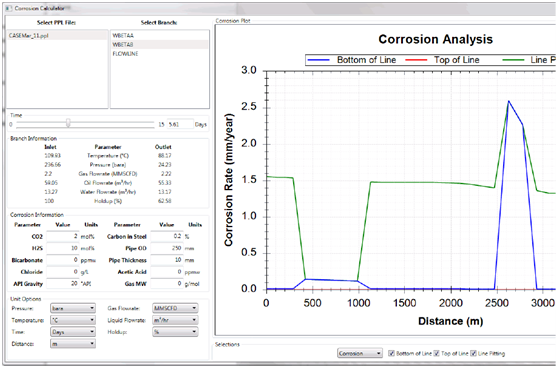Click outlet Temperature value 88.17
The image size is (558, 368).
point(164,156)
